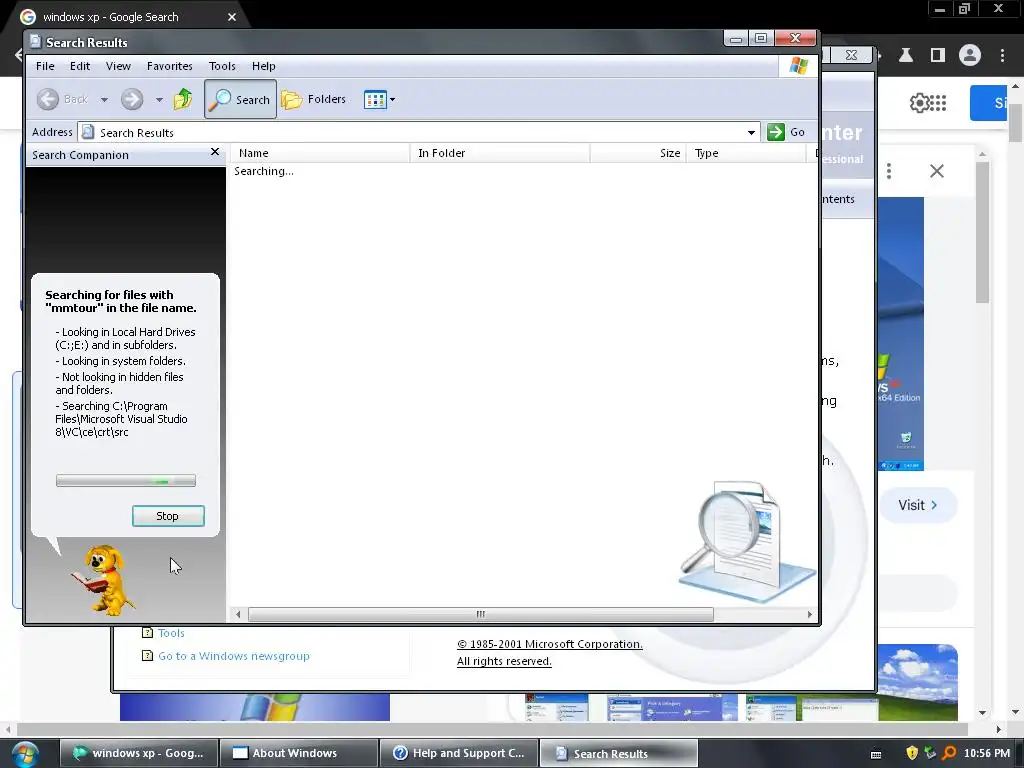Image resolution: width=1024 pixels, height=768 pixels.
Task: Open the Chrome profile avatar icon
Action: coord(970,55)
